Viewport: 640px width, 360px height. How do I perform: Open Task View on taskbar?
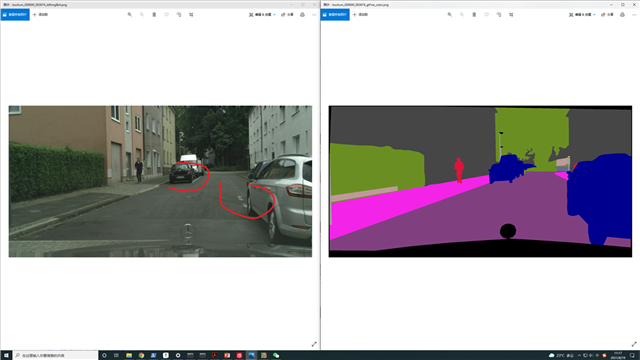[116, 356]
